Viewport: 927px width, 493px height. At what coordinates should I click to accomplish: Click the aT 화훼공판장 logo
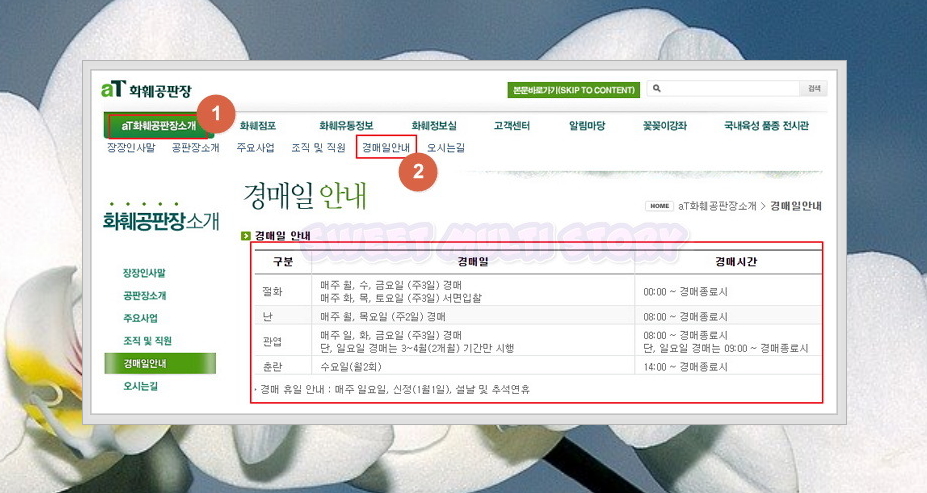(x=146, y=90)
